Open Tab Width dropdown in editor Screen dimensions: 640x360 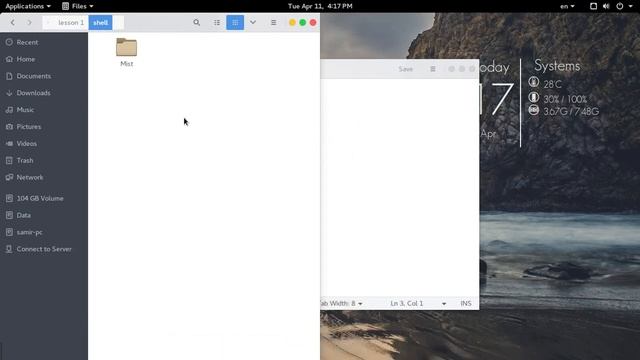click(341, 303)
